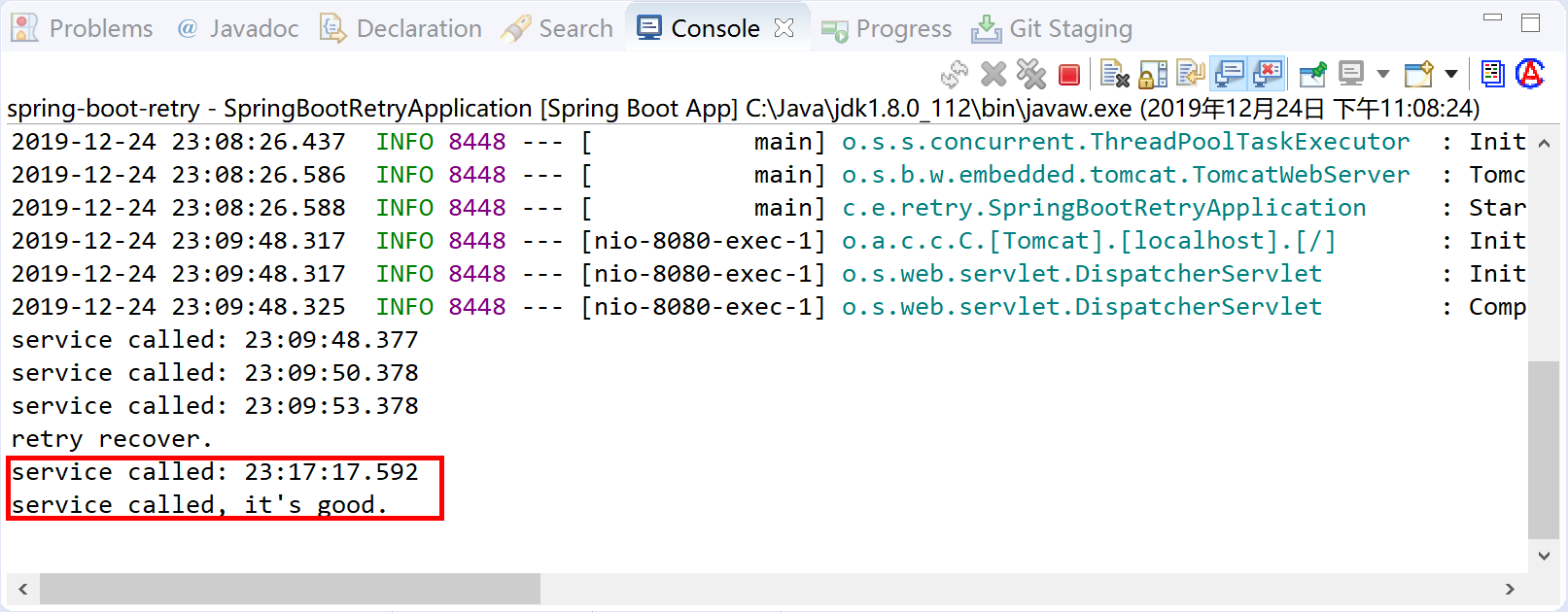Clear the console output
This screenshot has height=612, width=1568.
[1114, 74]
